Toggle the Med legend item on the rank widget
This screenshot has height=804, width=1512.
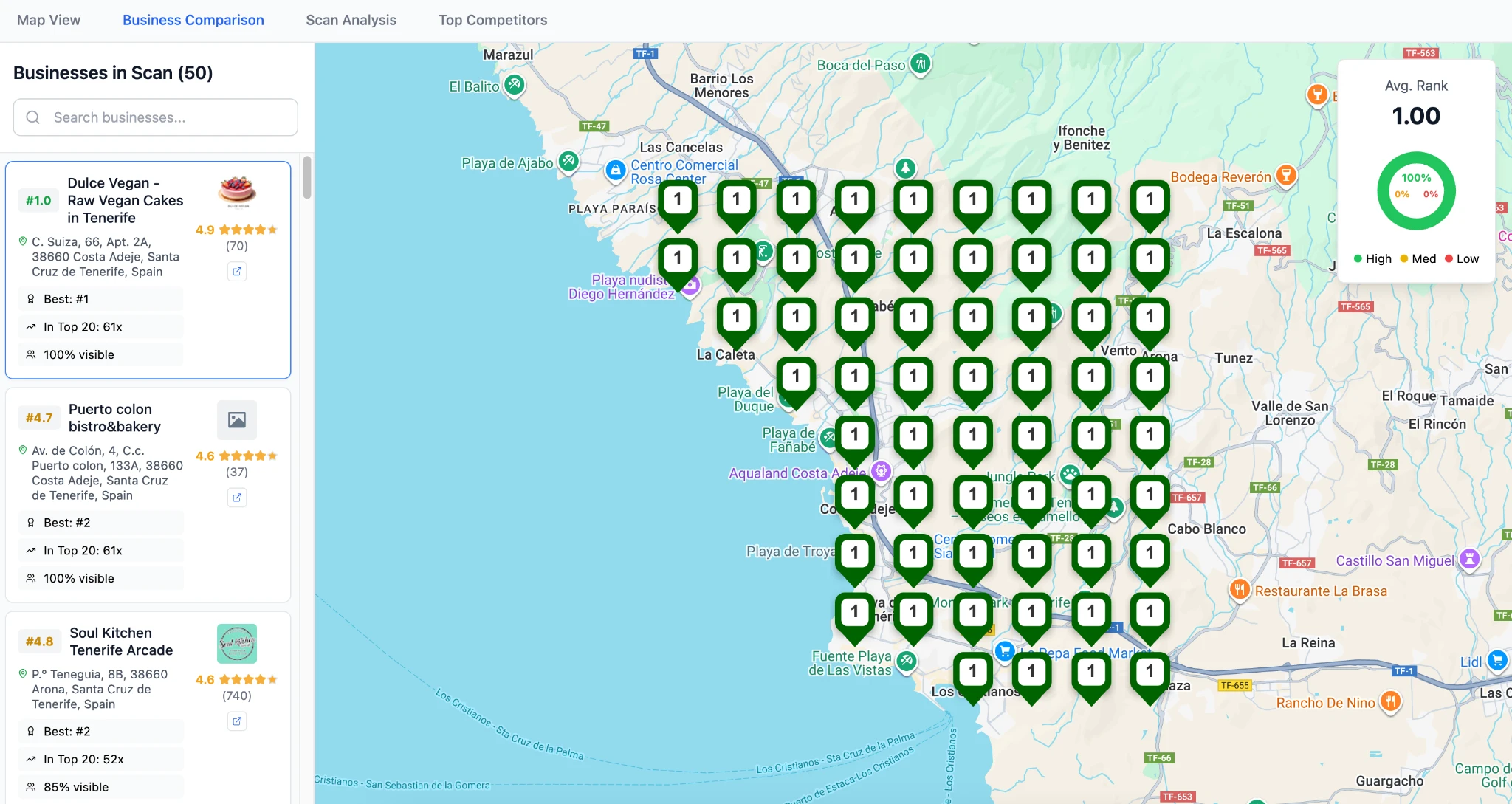pyautogui.click(x=1417, y=258)
